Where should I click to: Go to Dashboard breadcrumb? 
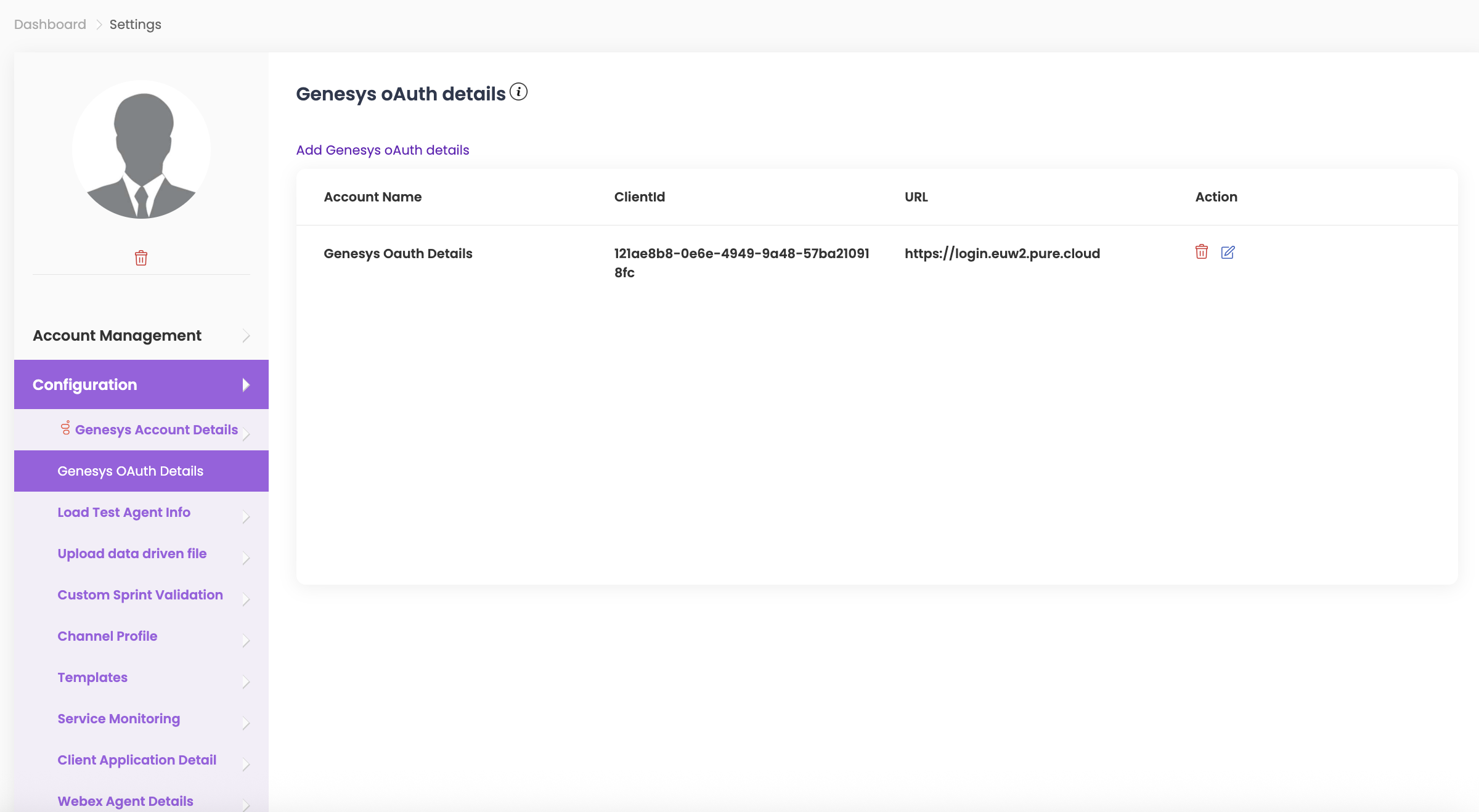pyautogui.click(x=50, y=24)
